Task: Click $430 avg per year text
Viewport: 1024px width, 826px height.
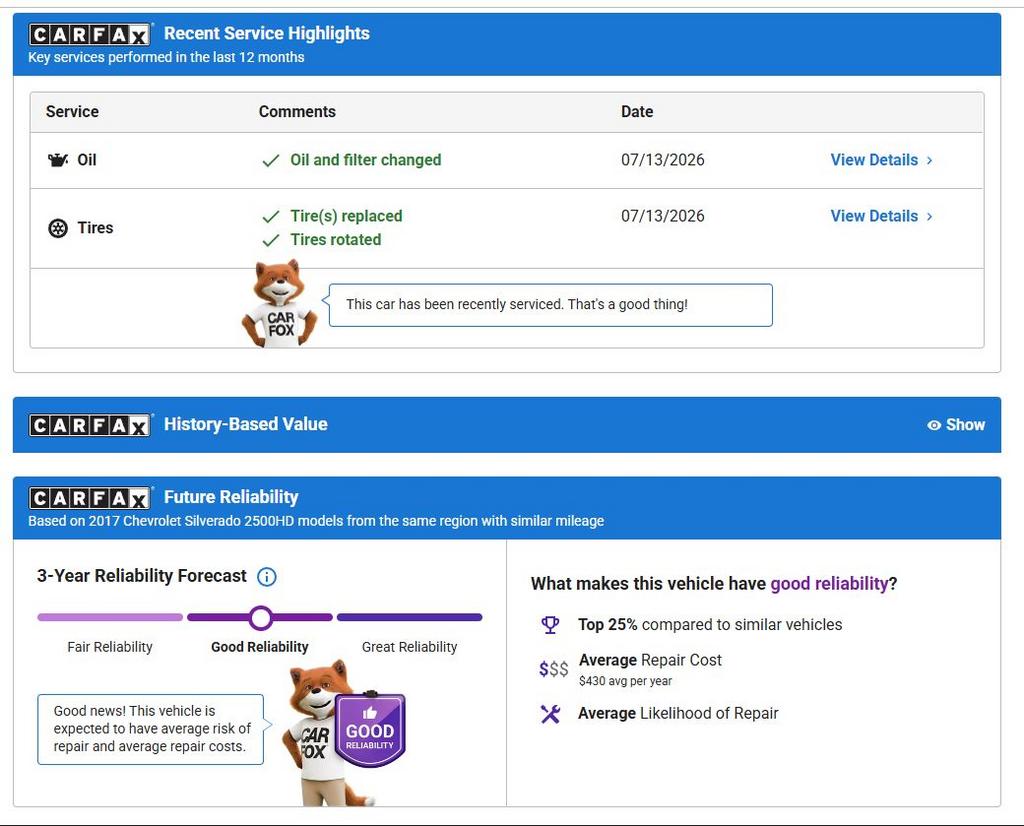Action: (625, 681)
